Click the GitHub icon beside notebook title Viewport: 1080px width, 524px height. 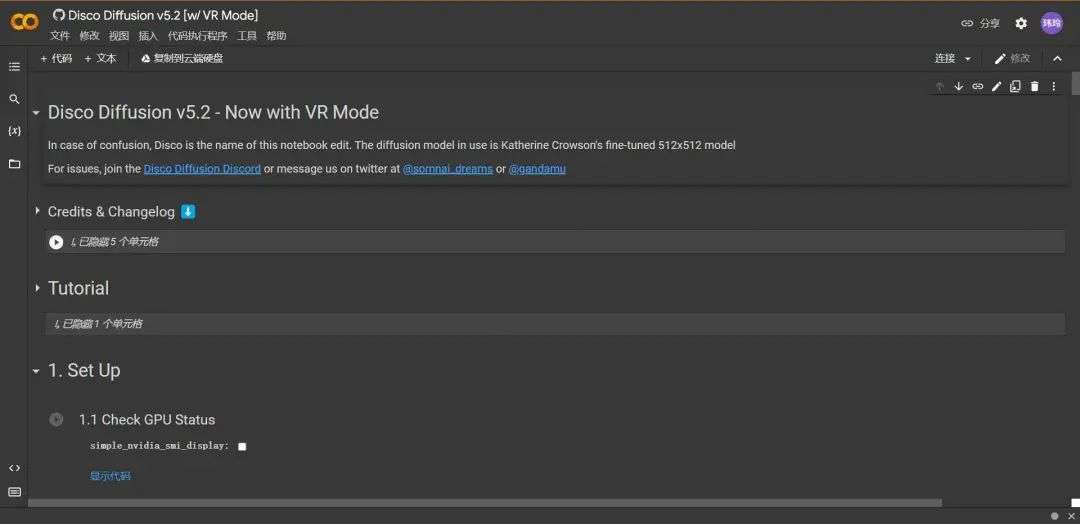(x=59, y=15)
